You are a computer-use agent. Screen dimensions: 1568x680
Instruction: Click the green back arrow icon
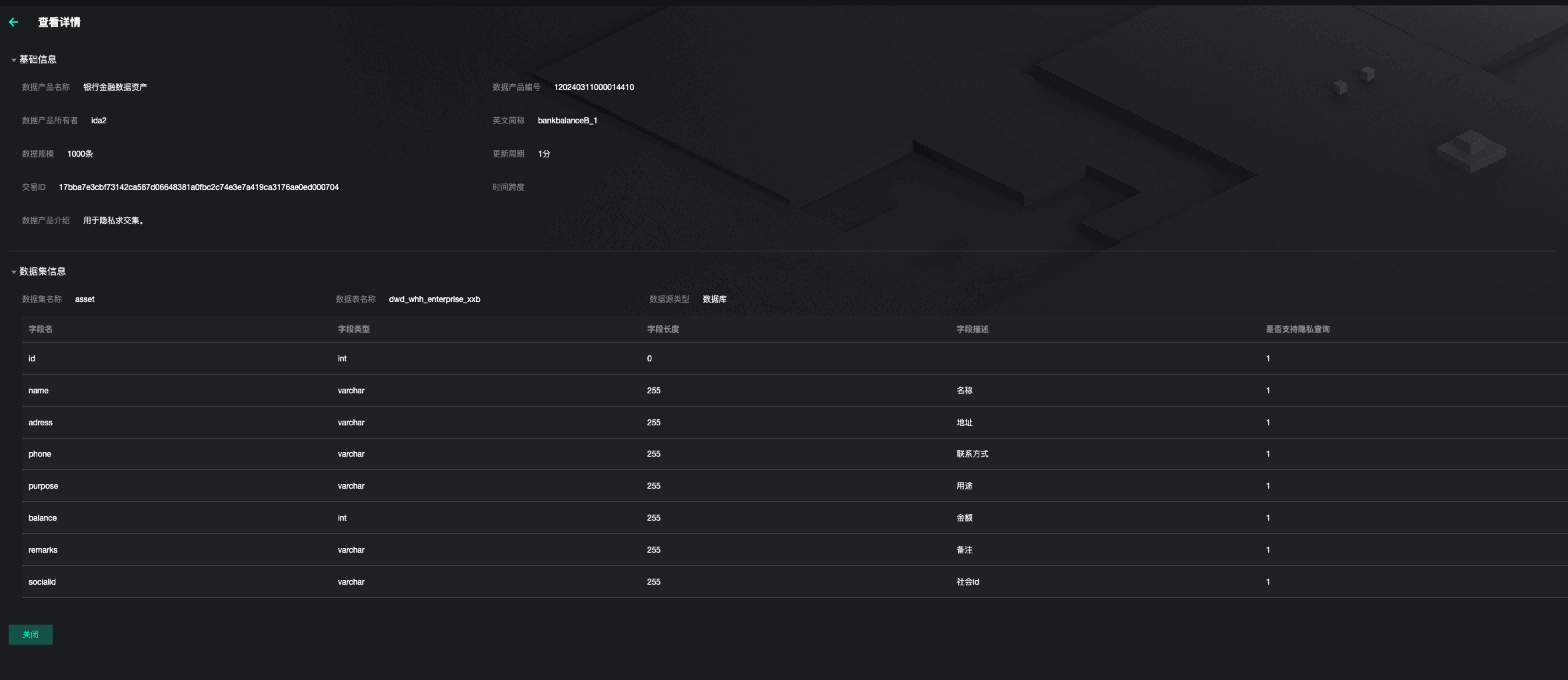[13, 23]
